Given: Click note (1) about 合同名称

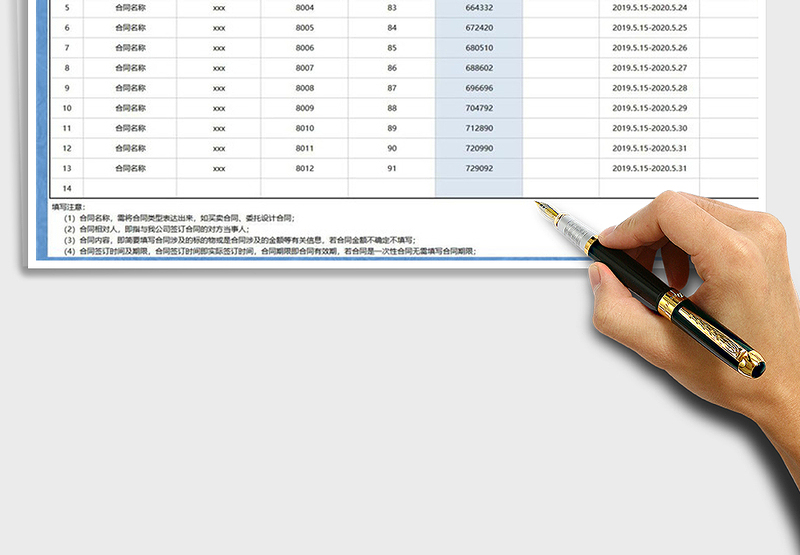Looking at the screenshot, I should 179,218.
